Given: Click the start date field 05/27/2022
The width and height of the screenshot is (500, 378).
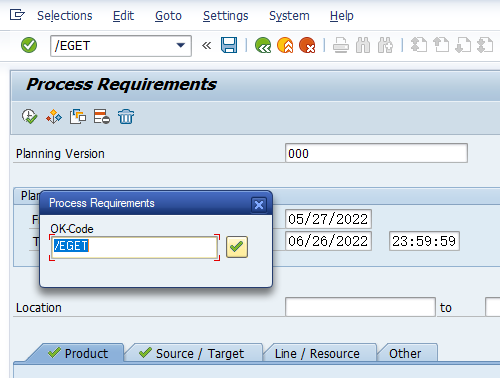Looking at the screenshot, I should [x=328, y=219].
